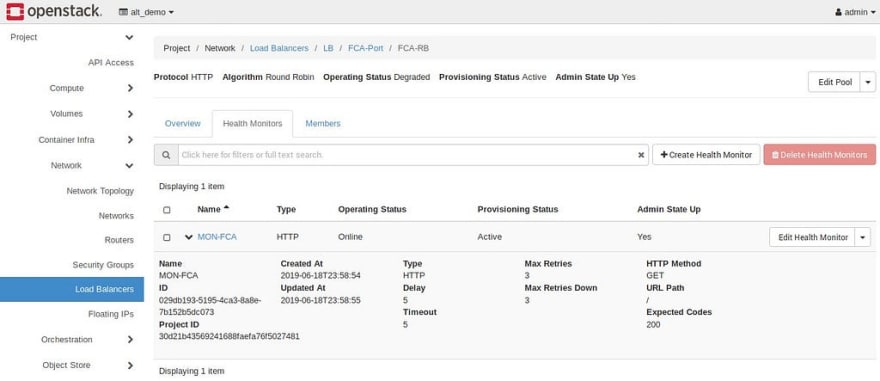Expand the Container Infra sidebar section
The width and height of the screenshot is (880, 381).
click(130, 140)
